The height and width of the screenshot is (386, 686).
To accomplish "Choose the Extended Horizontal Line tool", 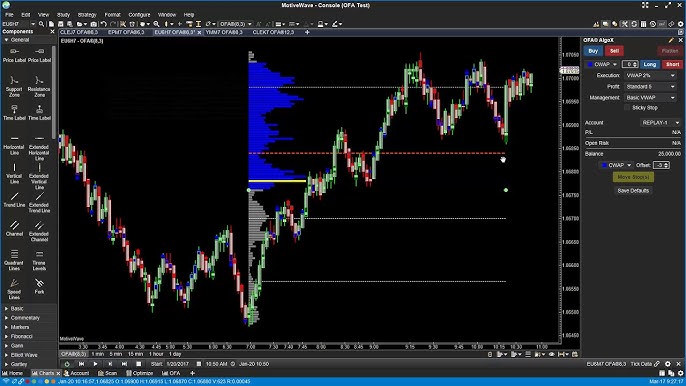I will click(x=39, y=147).
